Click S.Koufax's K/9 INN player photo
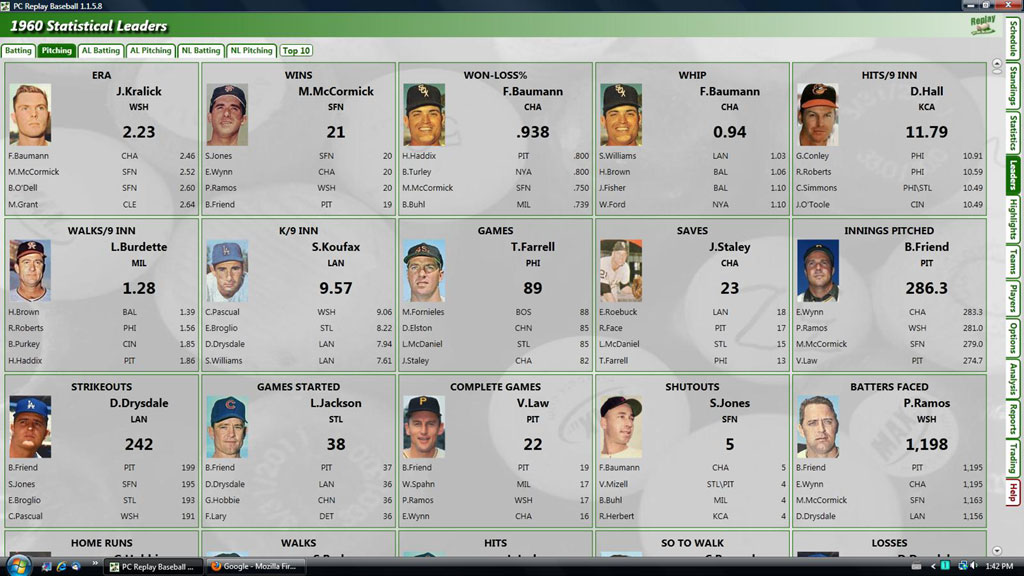This screenshot has height=576, width=1024. pos(227,271)
